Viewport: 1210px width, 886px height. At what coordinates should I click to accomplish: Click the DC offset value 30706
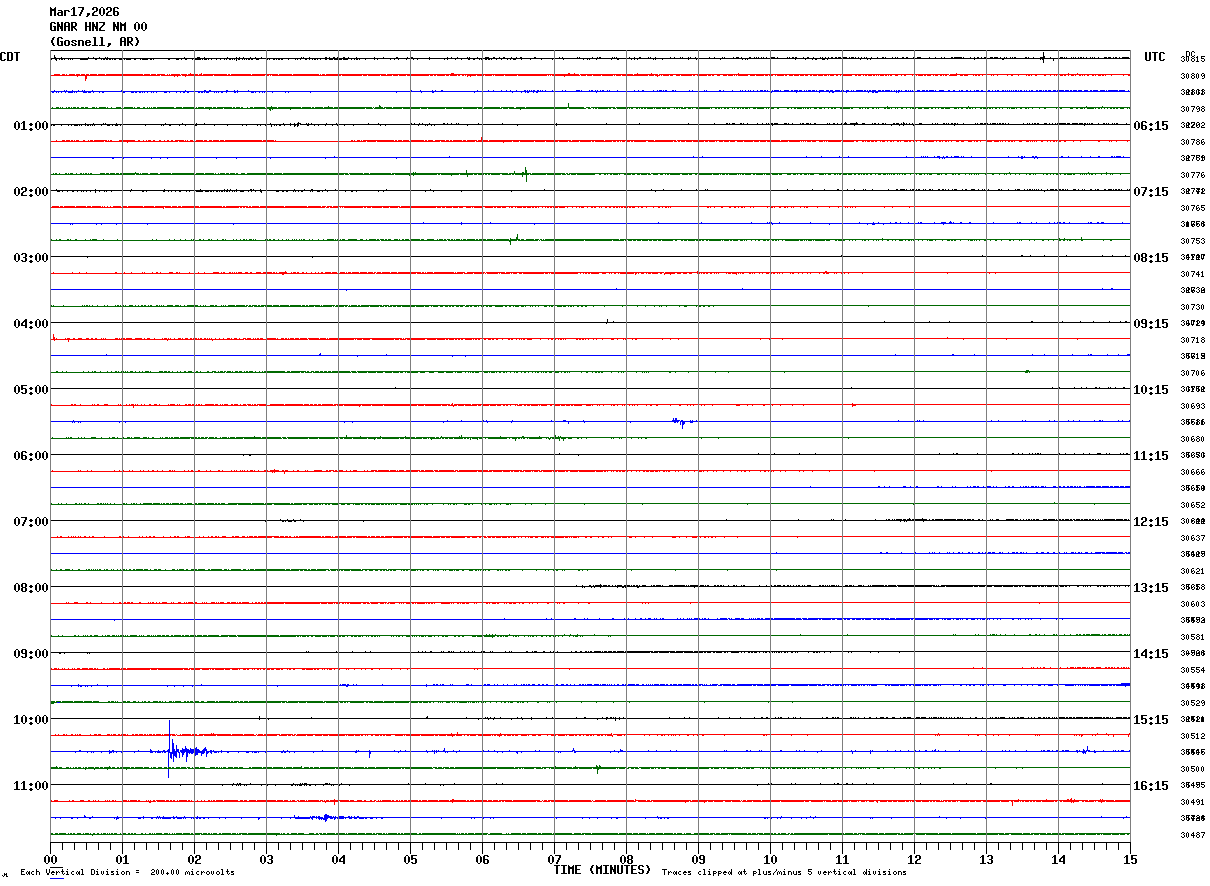pos(1192,373)
